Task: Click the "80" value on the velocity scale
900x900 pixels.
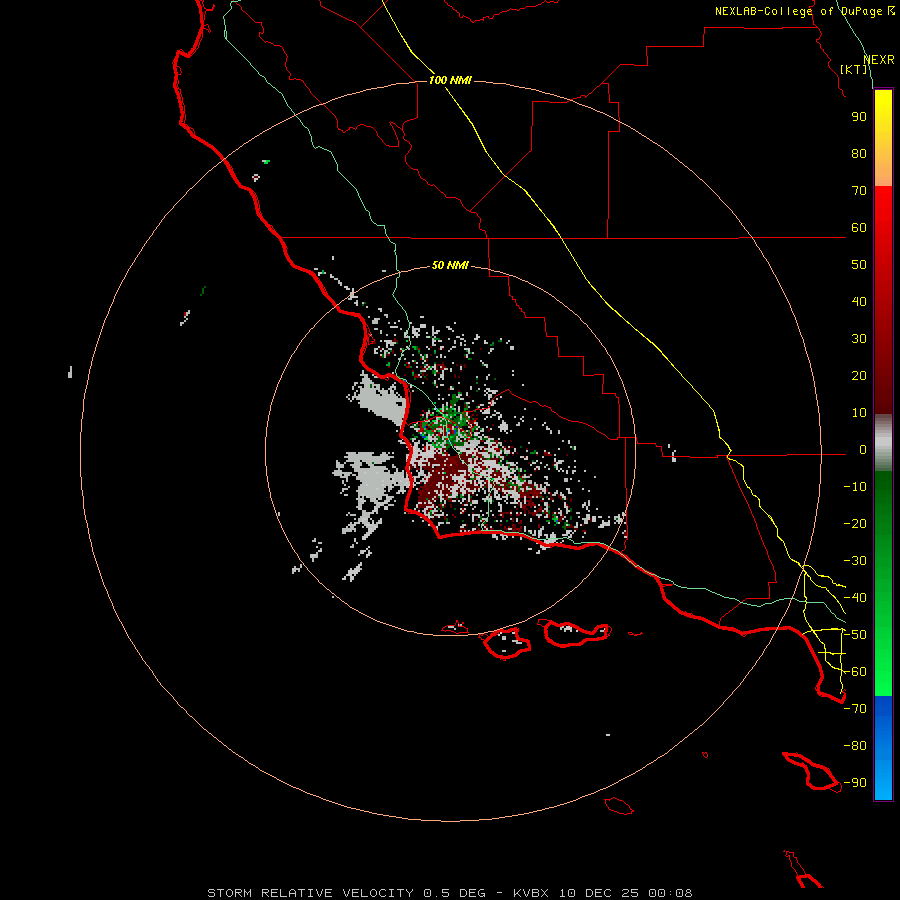Action: 859,154
